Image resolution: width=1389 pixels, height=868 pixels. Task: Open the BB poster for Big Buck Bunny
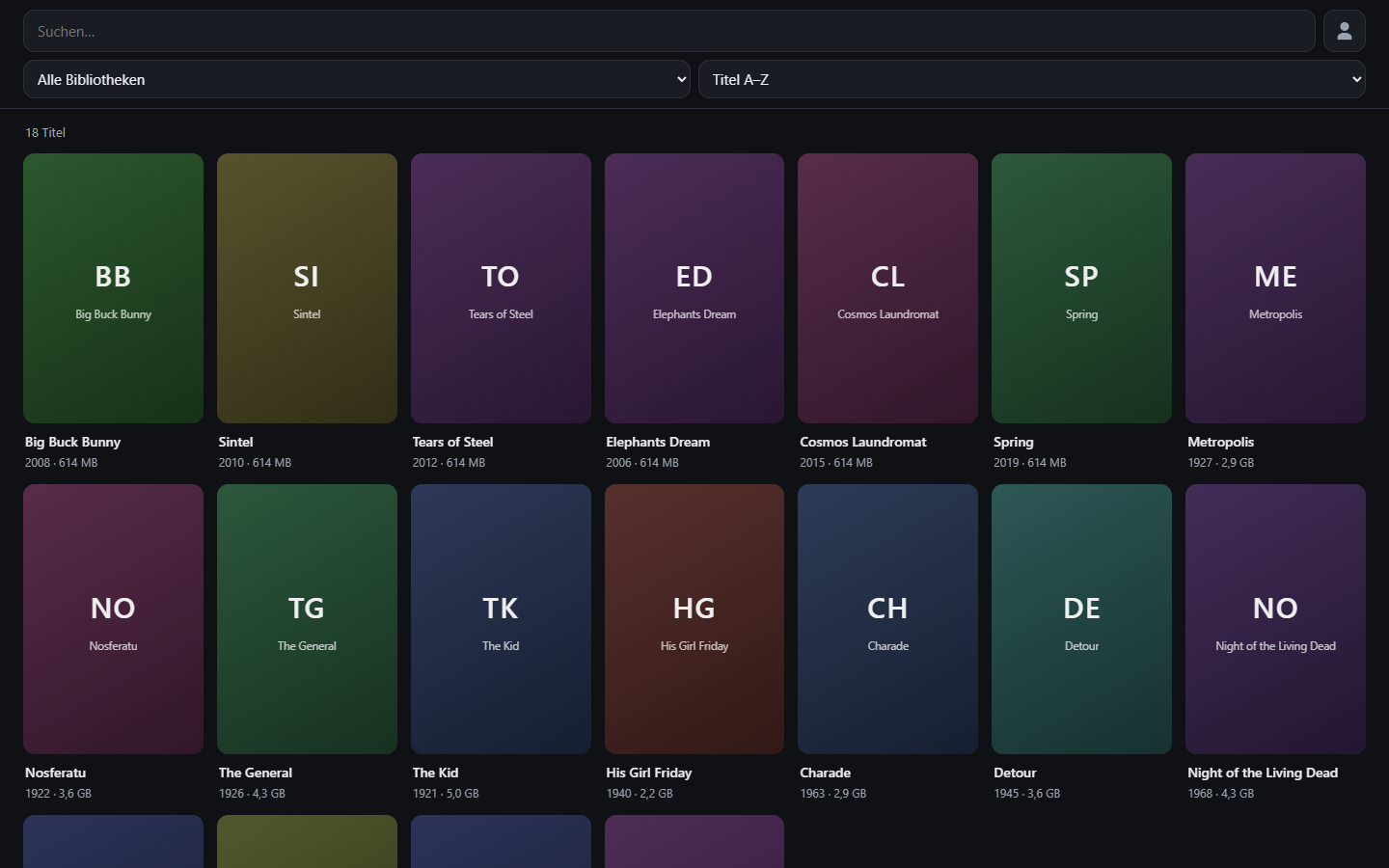point(113,288)
